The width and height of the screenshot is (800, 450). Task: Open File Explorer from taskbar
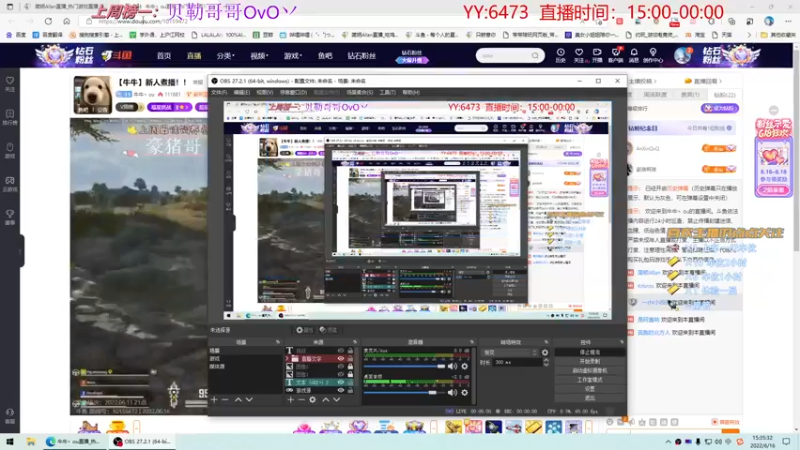pyautogui.click(x=31, y=442)
